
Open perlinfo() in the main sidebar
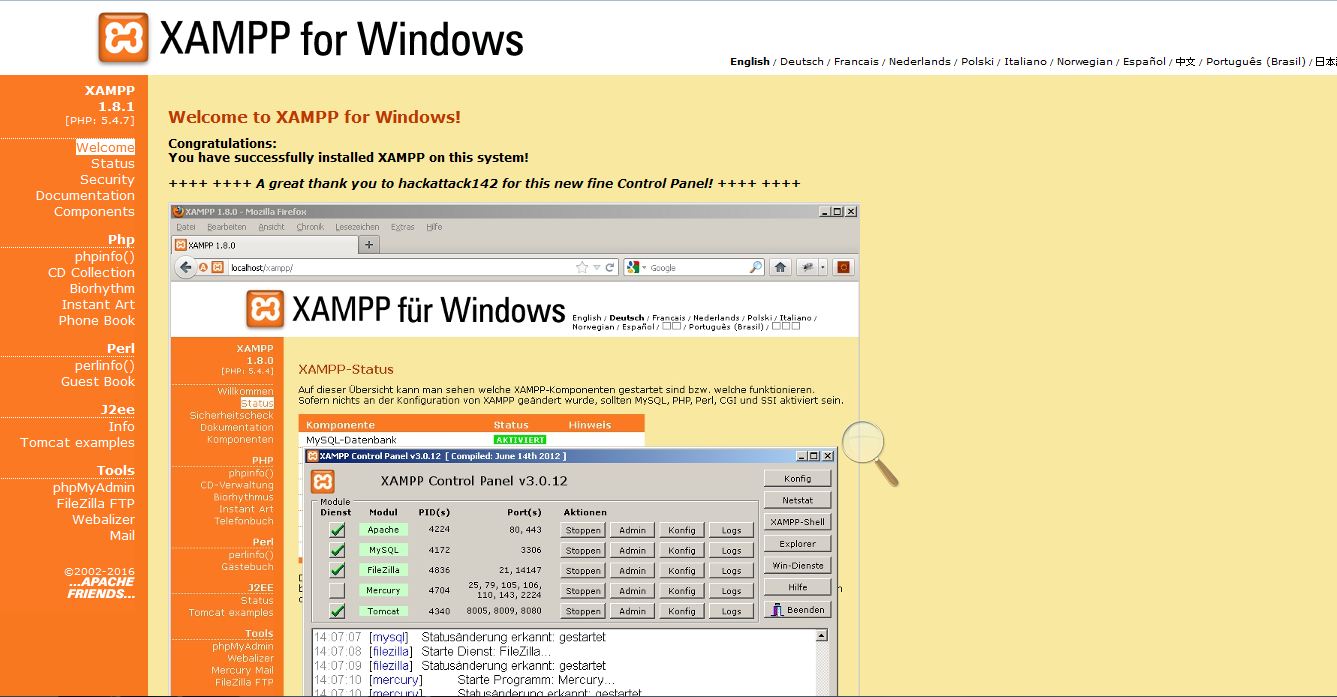tap(105, 365)
